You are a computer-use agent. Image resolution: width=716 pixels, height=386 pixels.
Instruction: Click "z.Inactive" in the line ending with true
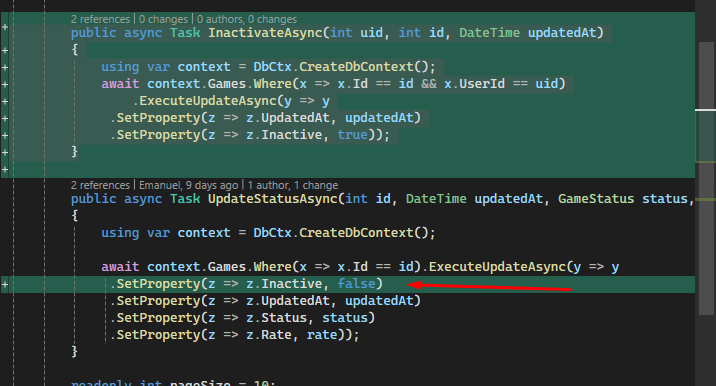tap(284, 135)
